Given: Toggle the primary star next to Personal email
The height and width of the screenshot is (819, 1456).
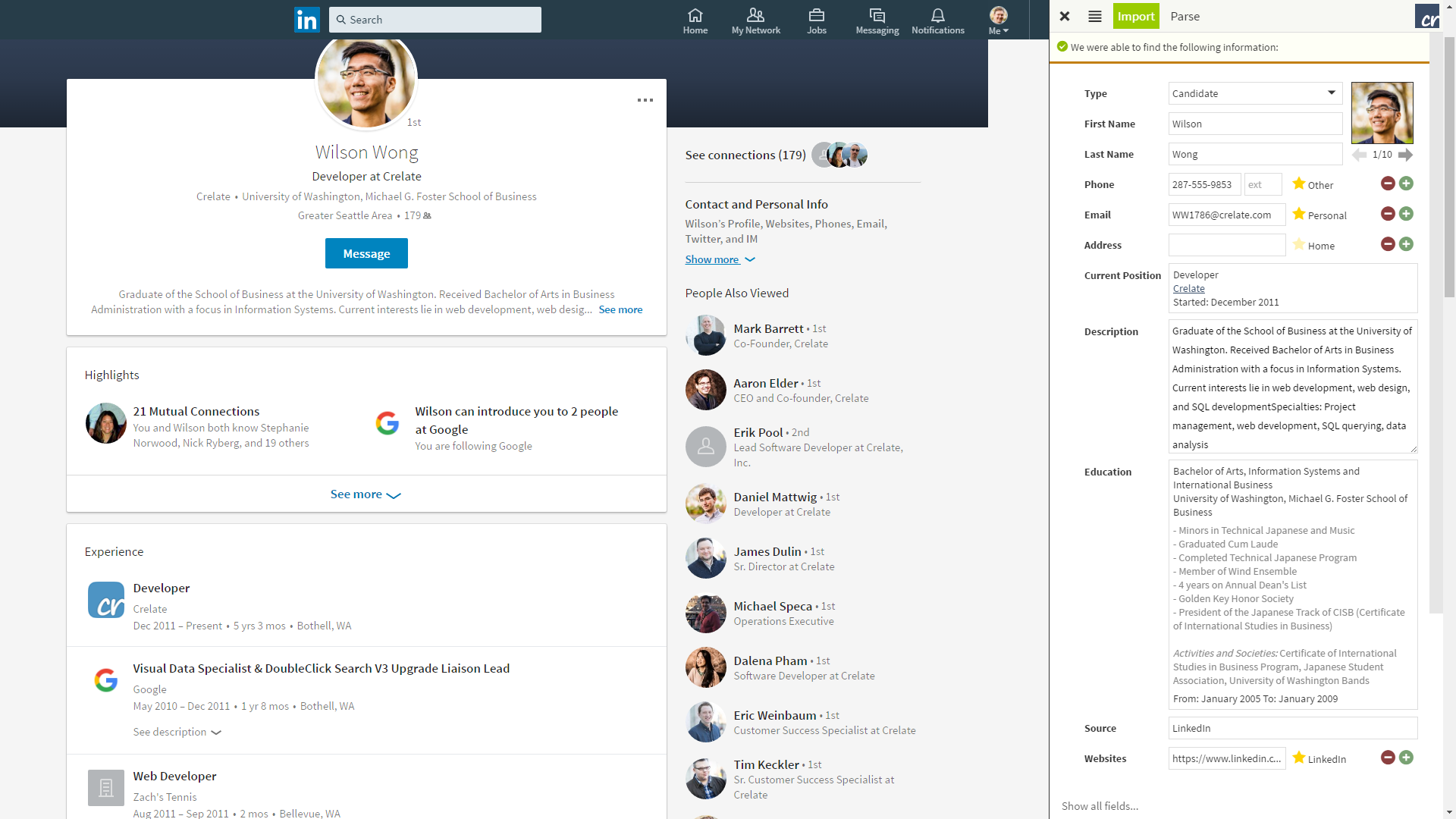Looking at the screenshot, I should coord(1299,215).
